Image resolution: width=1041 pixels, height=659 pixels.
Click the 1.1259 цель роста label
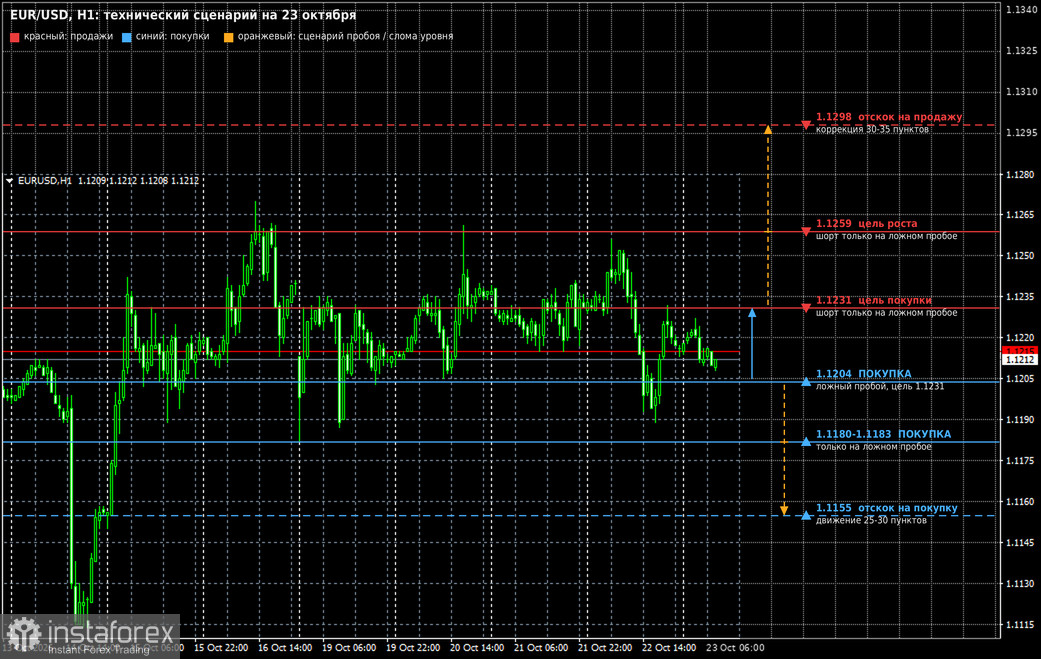[x=866, y=224]
